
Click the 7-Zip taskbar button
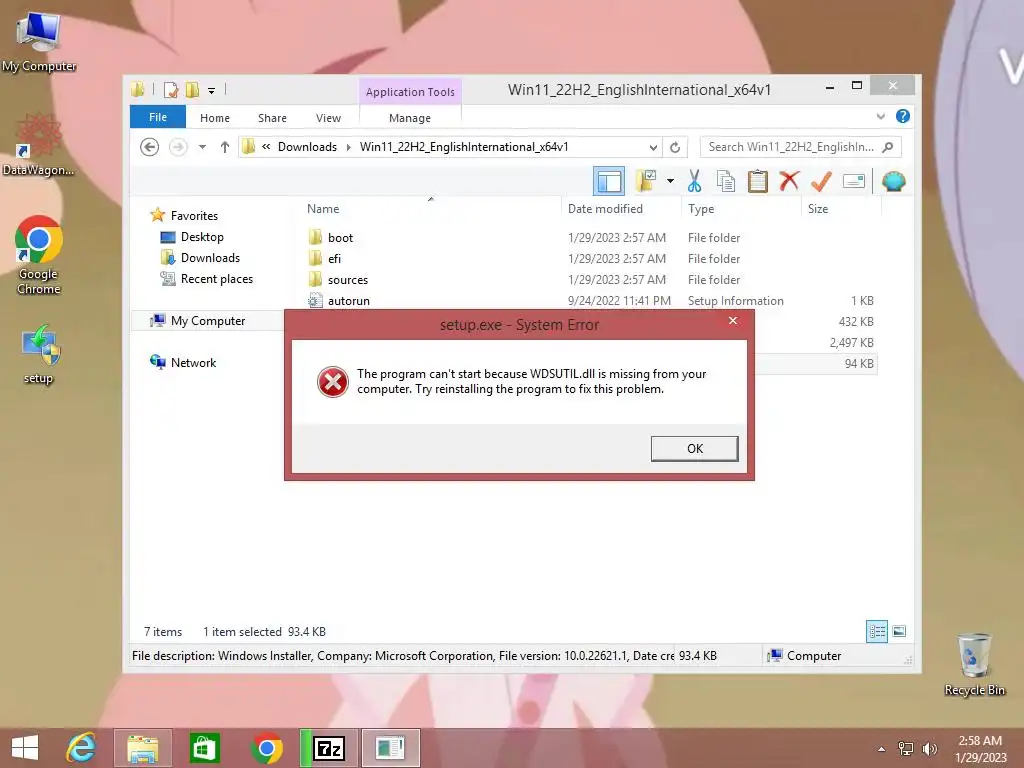[x=328, y=748]
